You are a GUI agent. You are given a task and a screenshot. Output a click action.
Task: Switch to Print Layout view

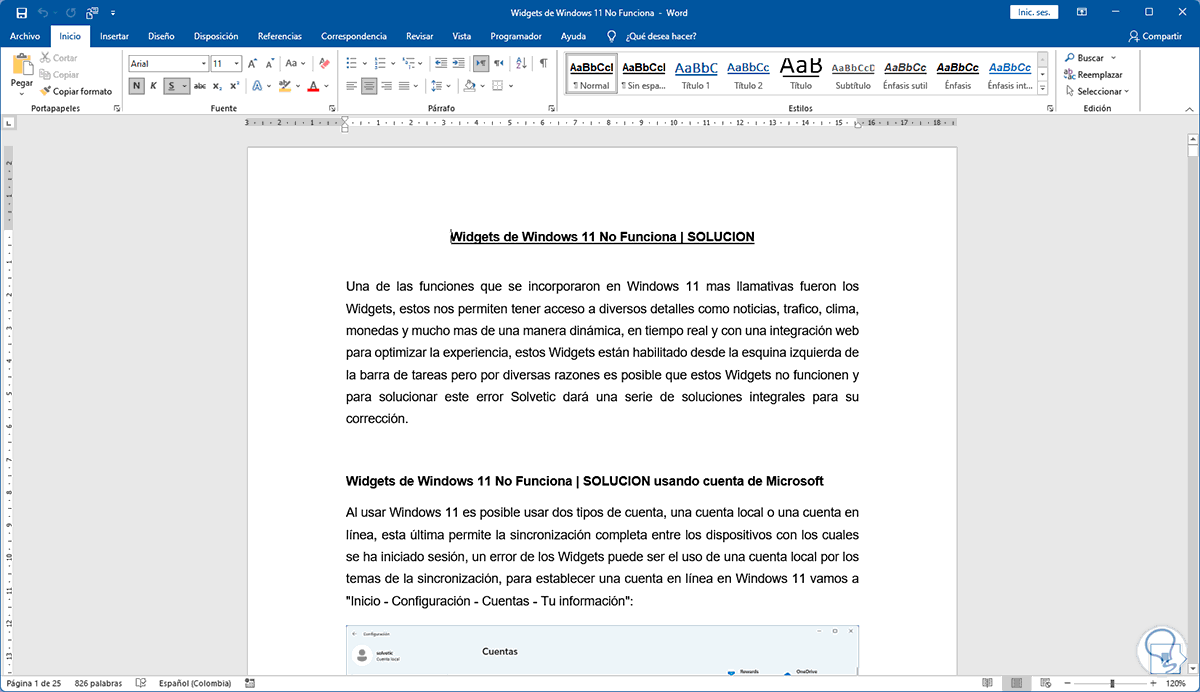1016,683
